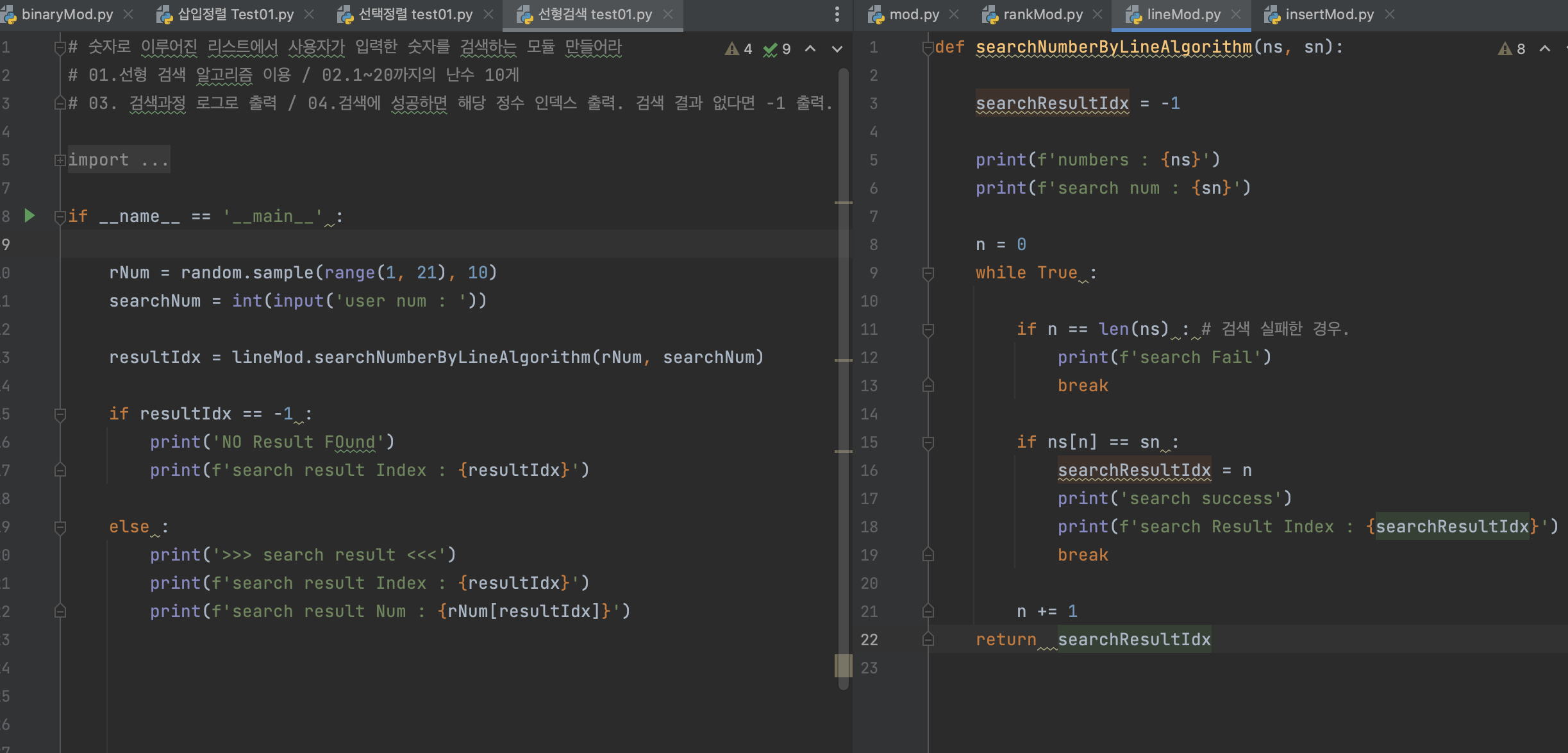Switch to the 삽입정렬 Test01.py tab
Image resolution: width=1568 pixels, height=753 pixels.
point(235,14)
